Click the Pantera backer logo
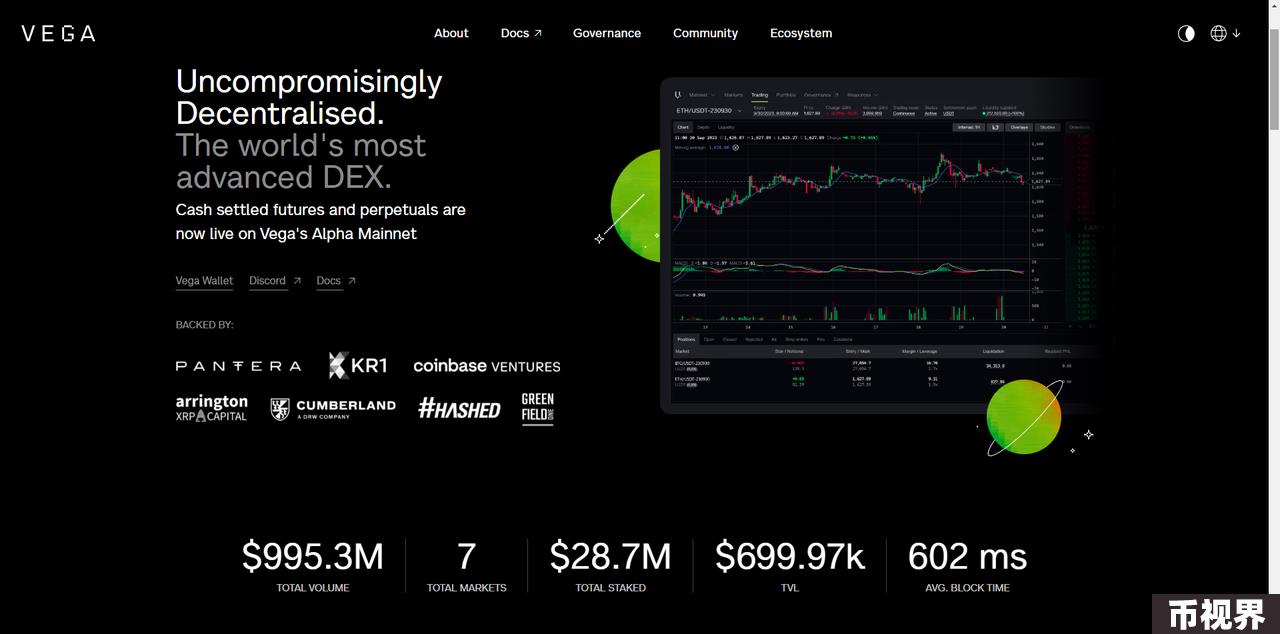Viewport: 1280px width, 634px height. [x=238, y=366]
